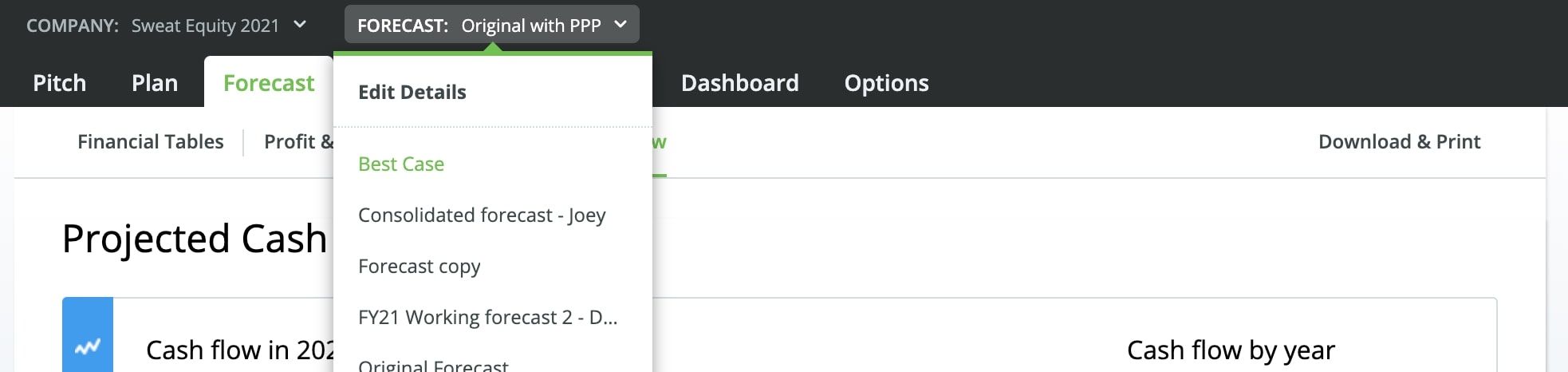1568x372 pixels.
Task: Click the Cash flow by year heading
Action: pos(1230,350)
